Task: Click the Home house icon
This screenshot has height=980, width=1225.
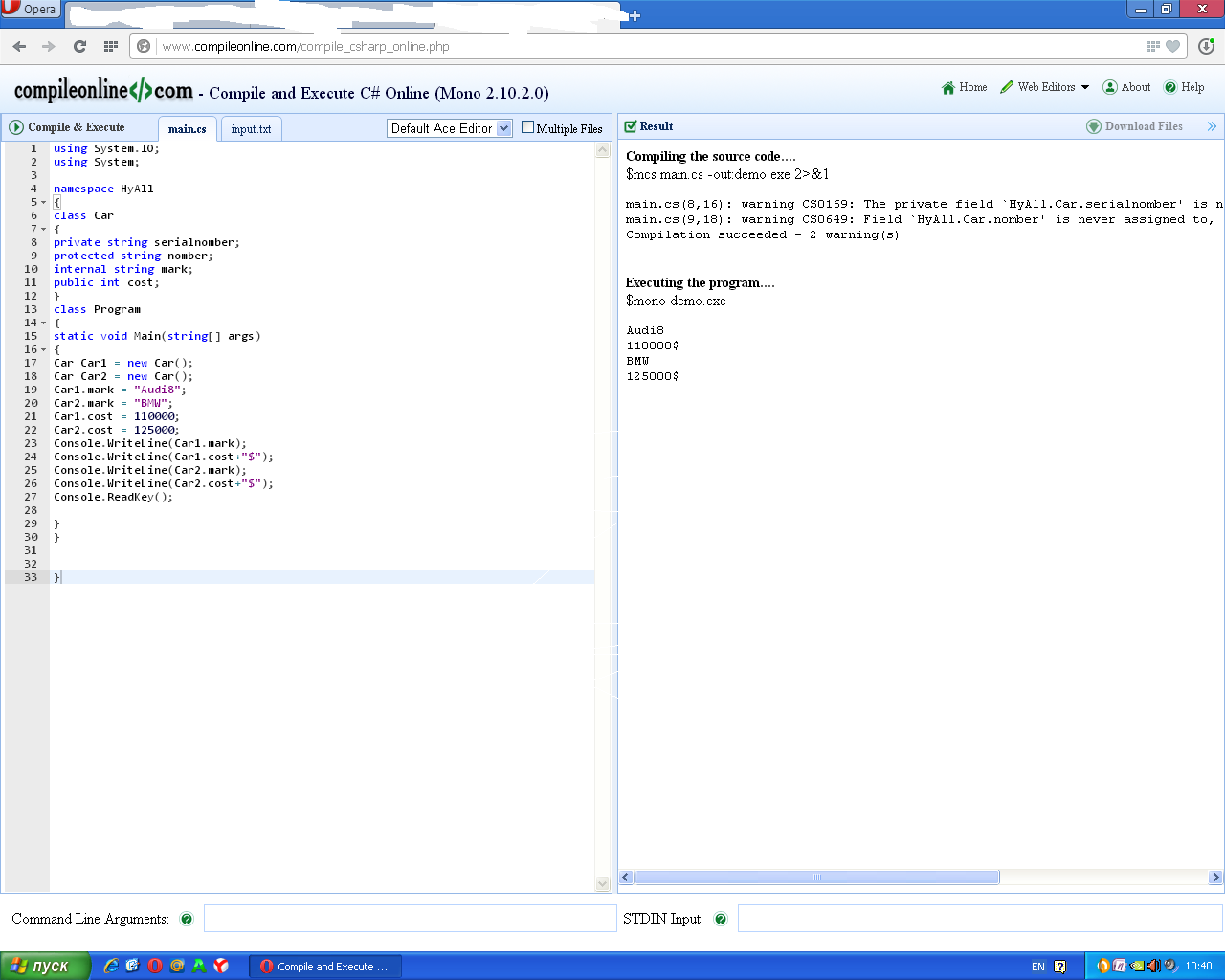Action: pyautogui.click(x=948, y=88)
